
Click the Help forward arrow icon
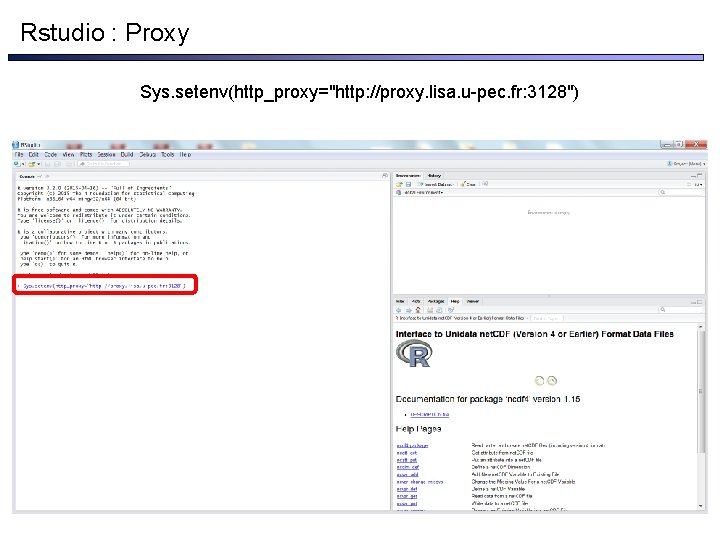click(x=408, y=310)
